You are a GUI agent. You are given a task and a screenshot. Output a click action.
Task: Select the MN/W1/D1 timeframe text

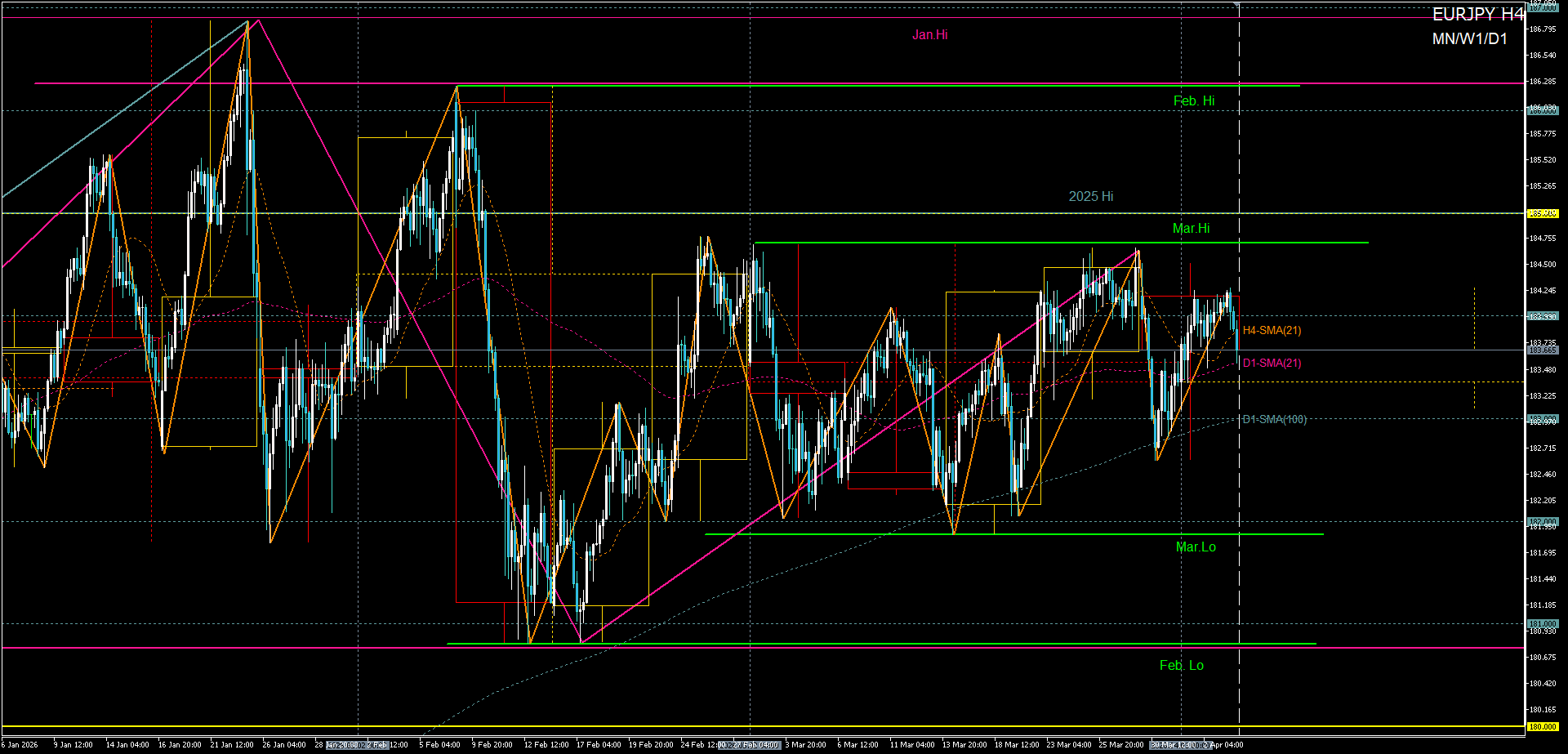1469,39
